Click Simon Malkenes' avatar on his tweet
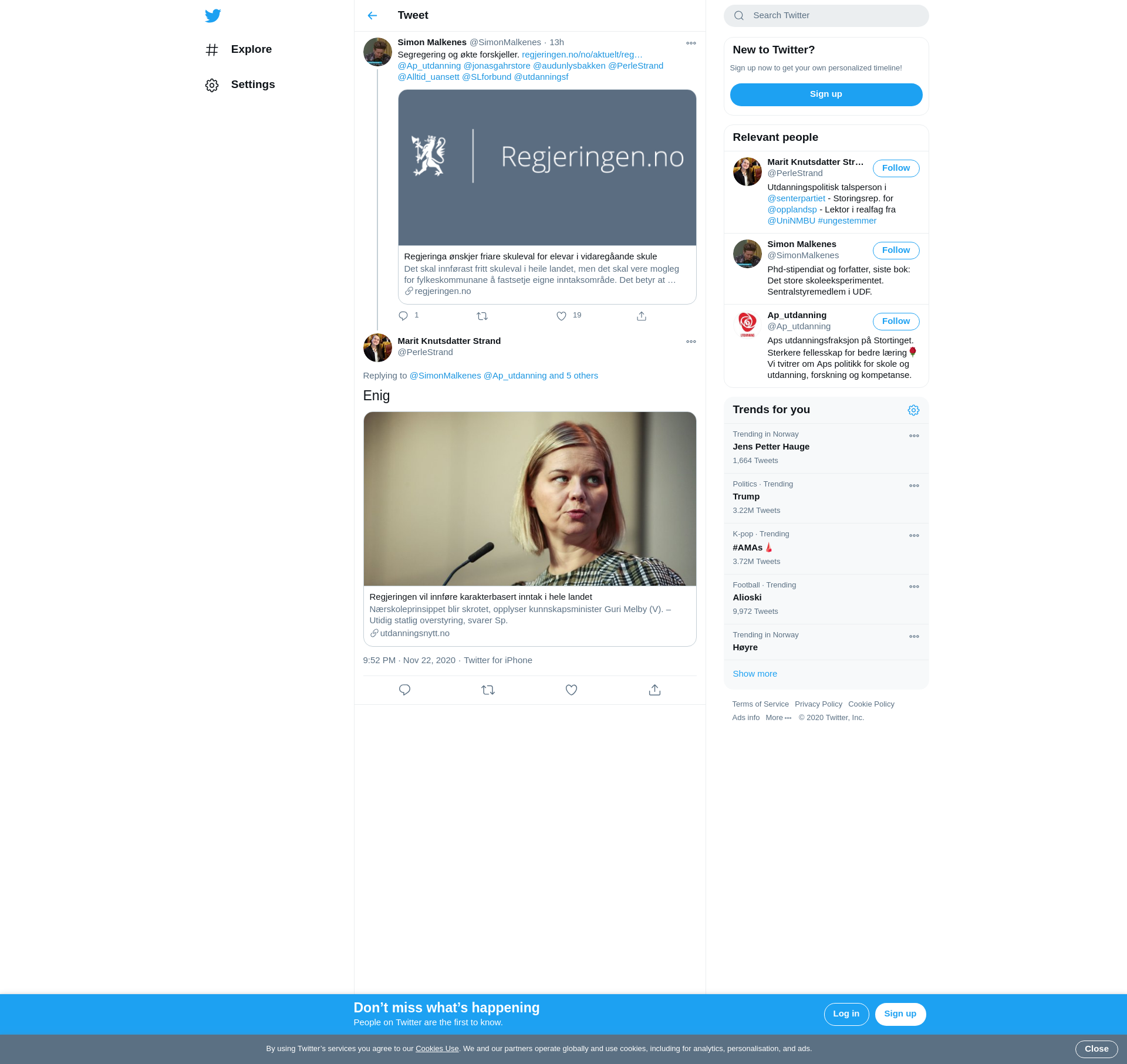The image size is (1127, 1064). [377, 52]
